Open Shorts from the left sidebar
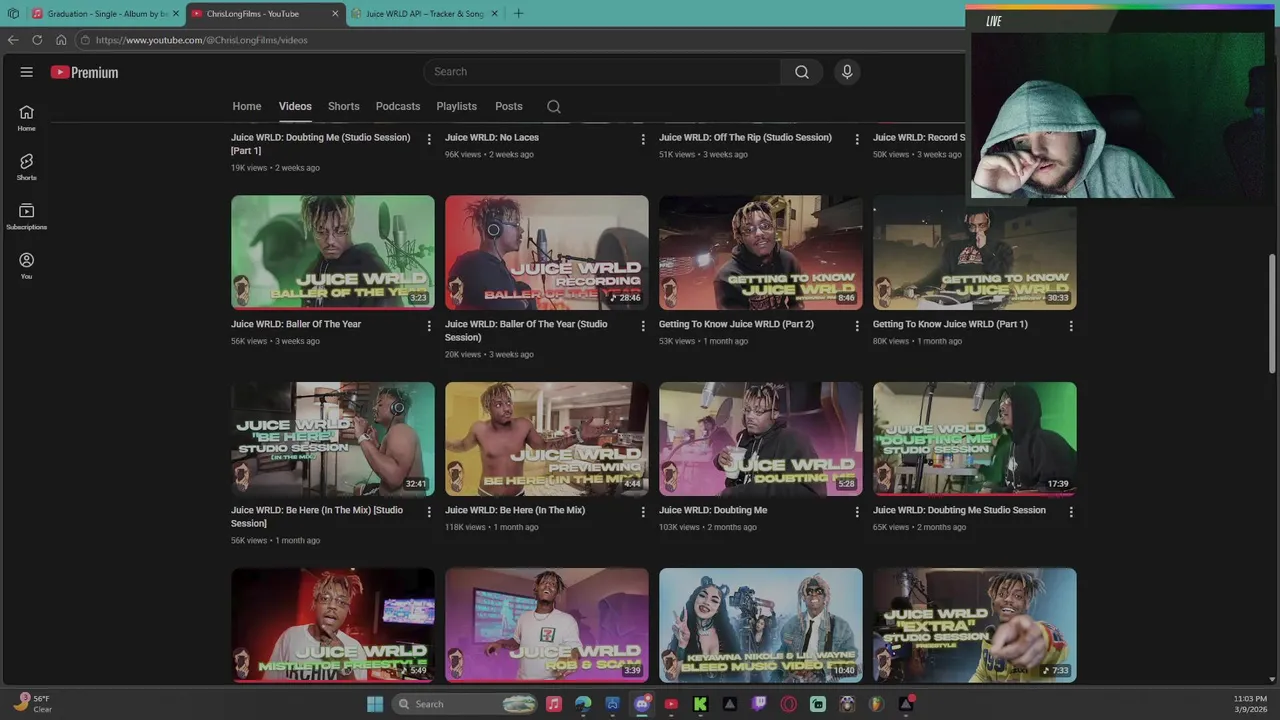 coord(26,167)
